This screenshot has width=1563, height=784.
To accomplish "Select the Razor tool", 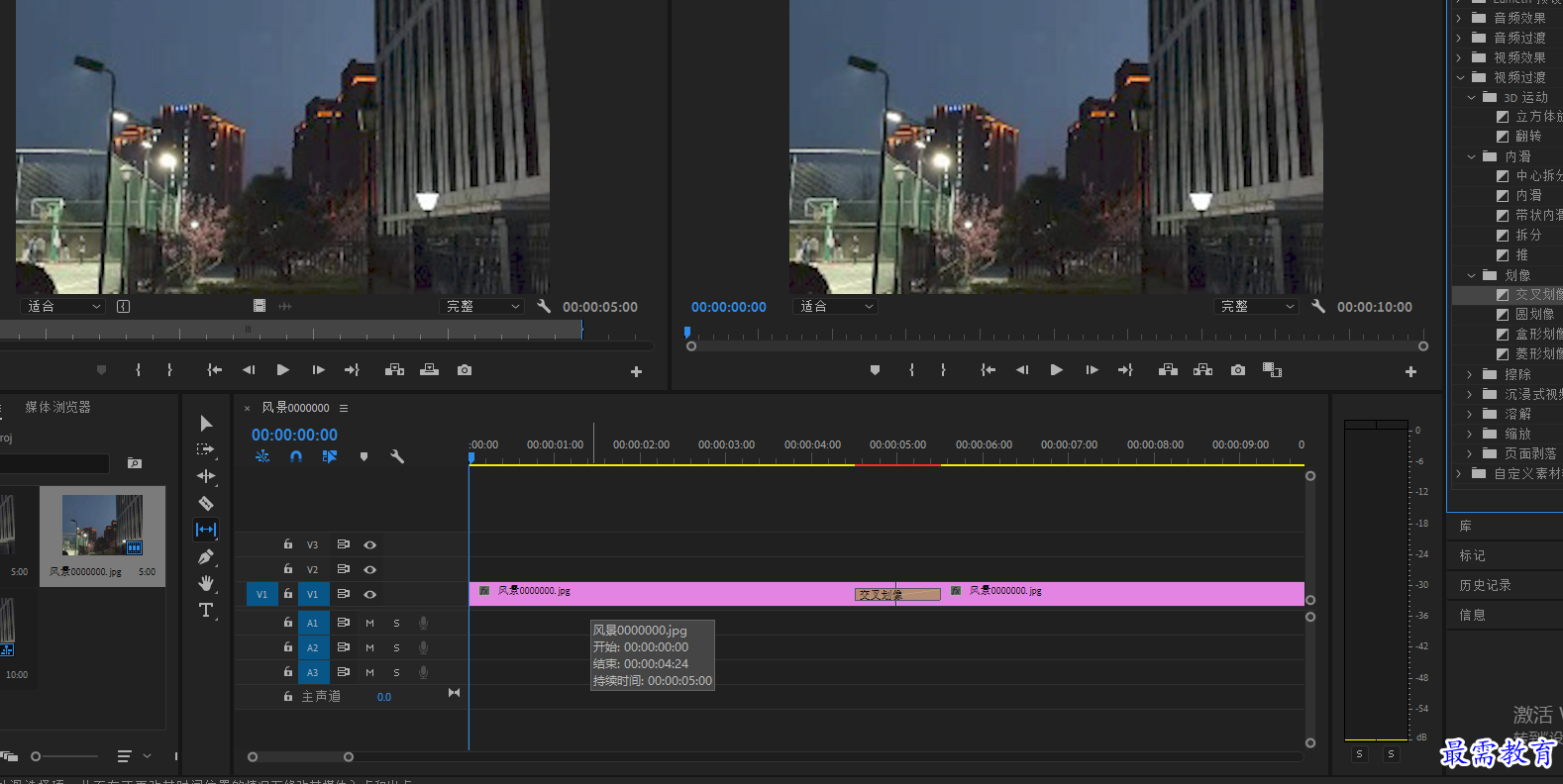I will (206, 503).
